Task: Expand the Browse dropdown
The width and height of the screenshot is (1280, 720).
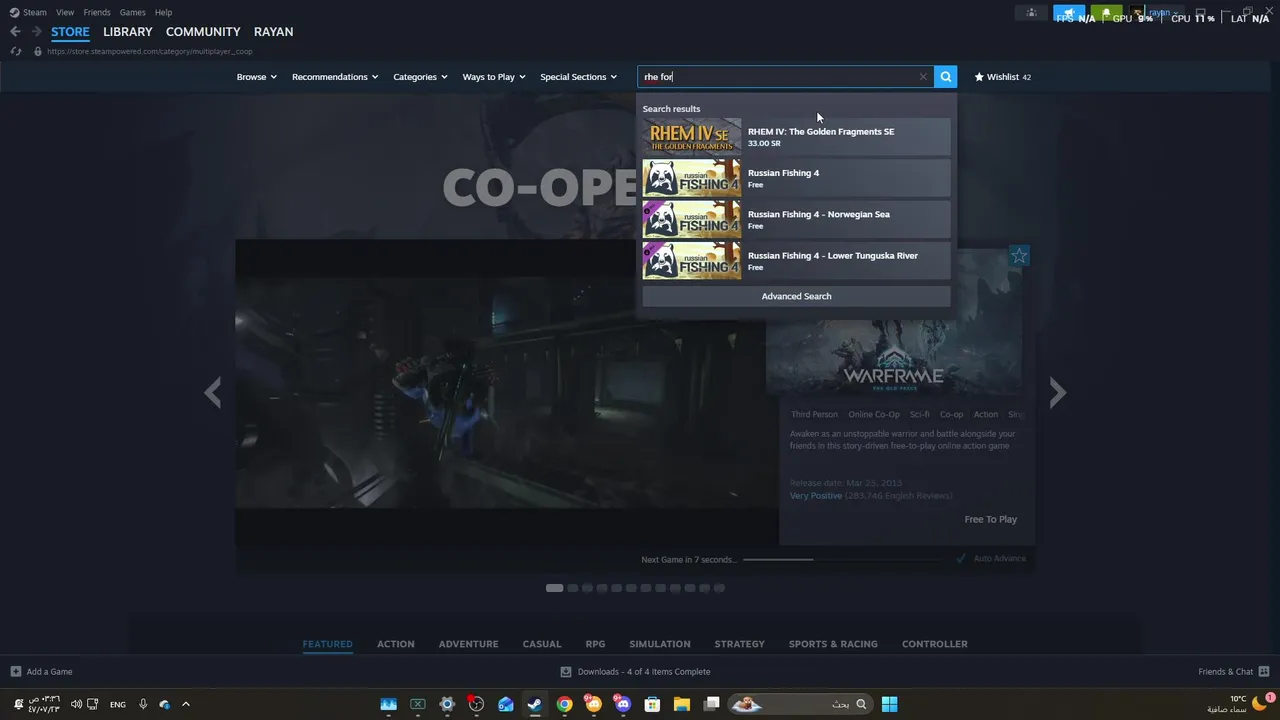Action: click(x=257, y=77)
